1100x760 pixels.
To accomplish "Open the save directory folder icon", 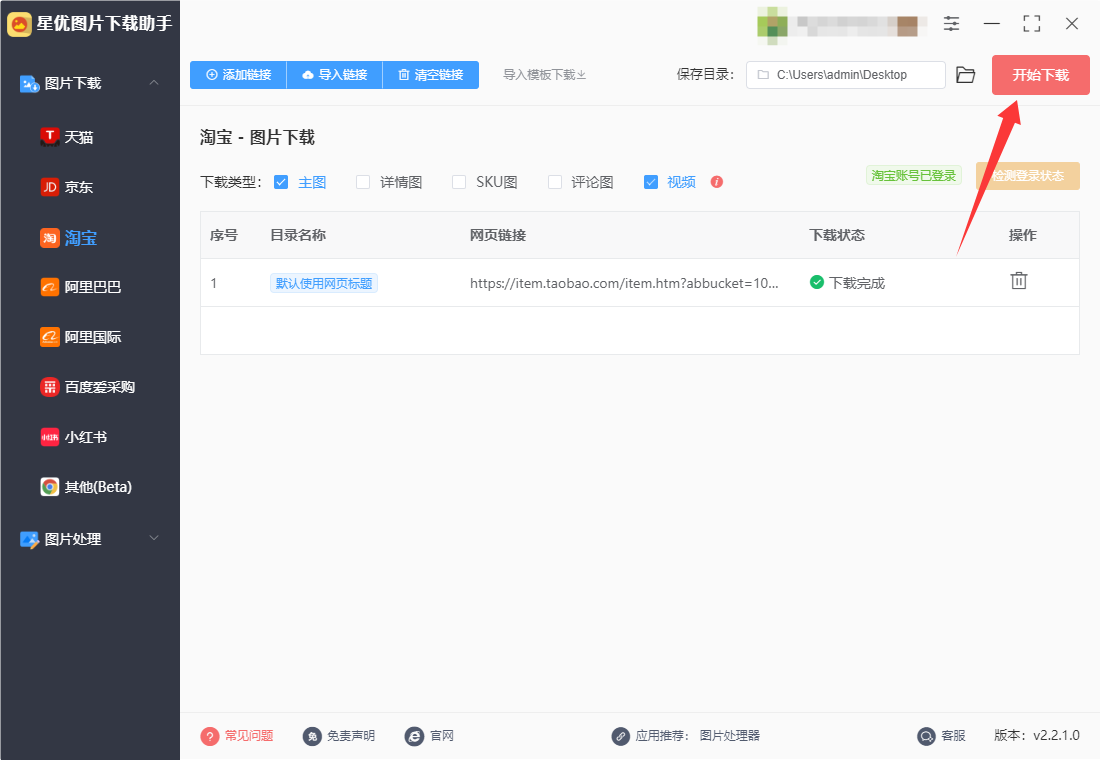I will click(x=965, y=75).
